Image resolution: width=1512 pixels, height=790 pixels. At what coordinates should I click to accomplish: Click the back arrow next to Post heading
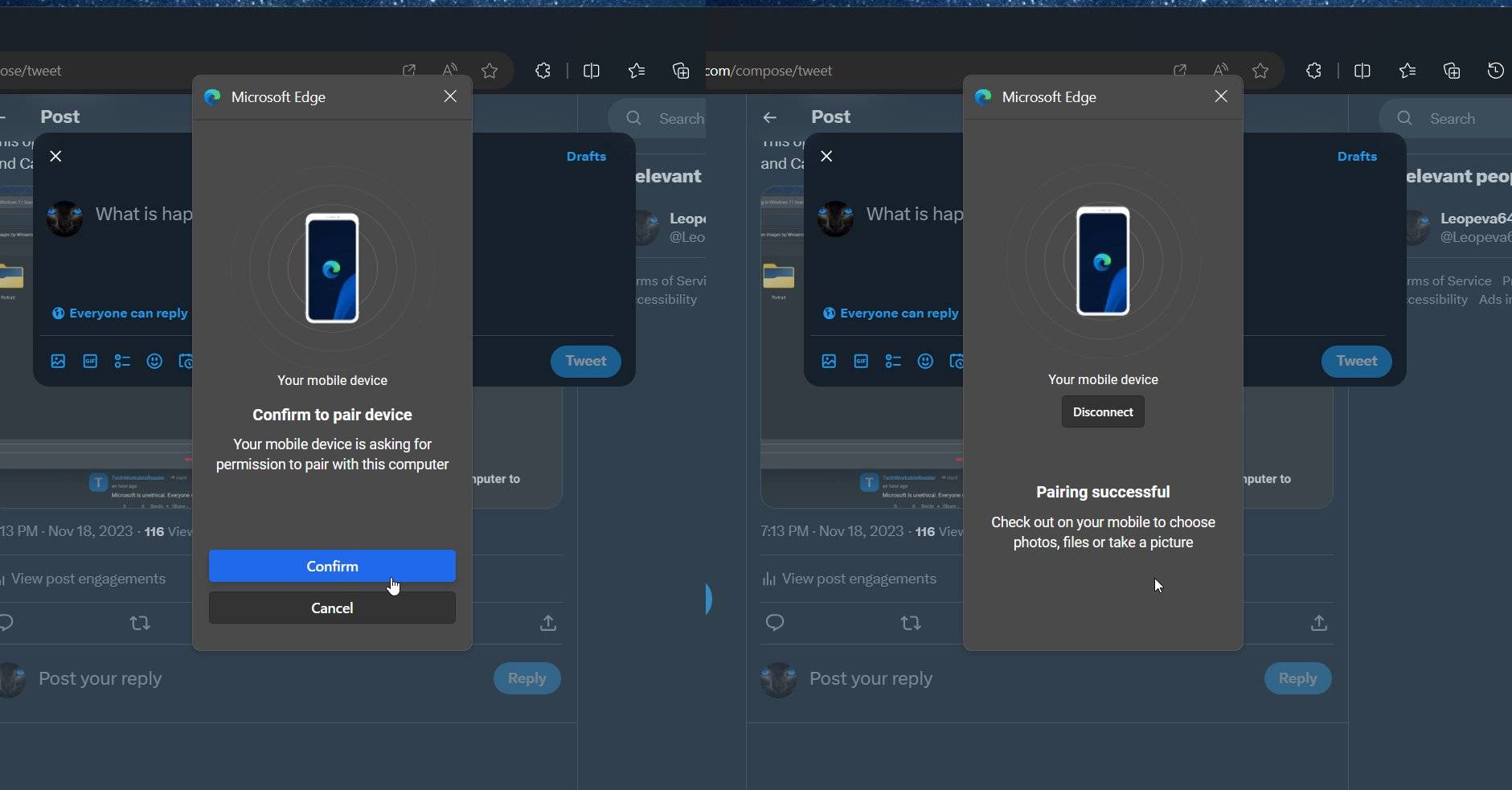click(770, 117)
